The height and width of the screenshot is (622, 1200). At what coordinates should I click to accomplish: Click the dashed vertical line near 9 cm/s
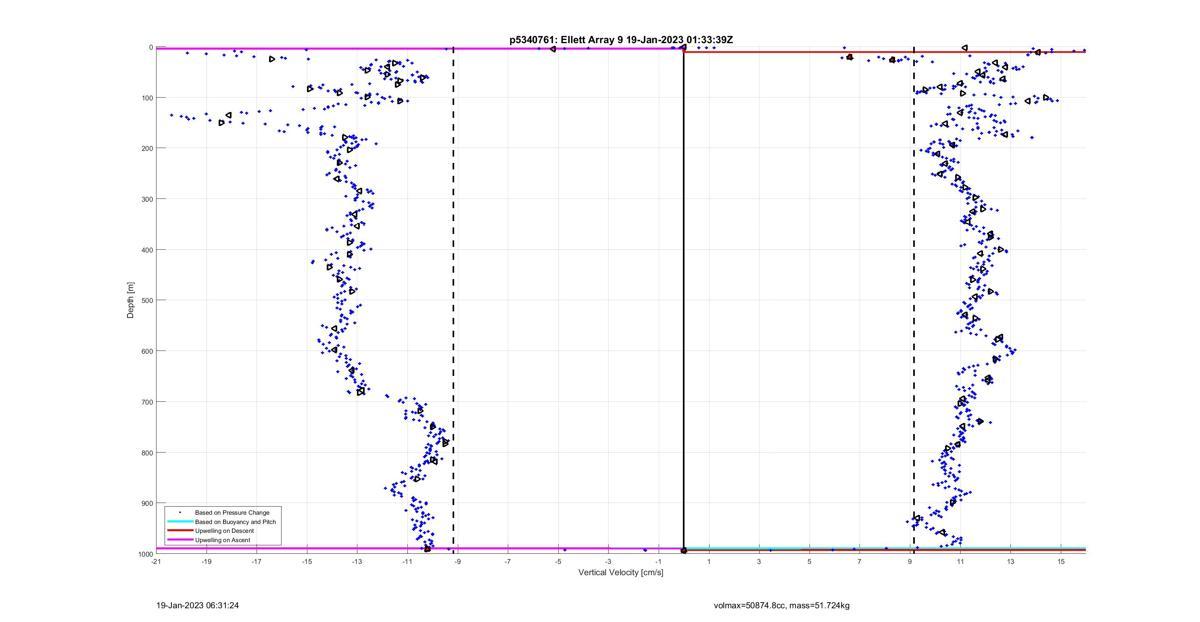914,300
